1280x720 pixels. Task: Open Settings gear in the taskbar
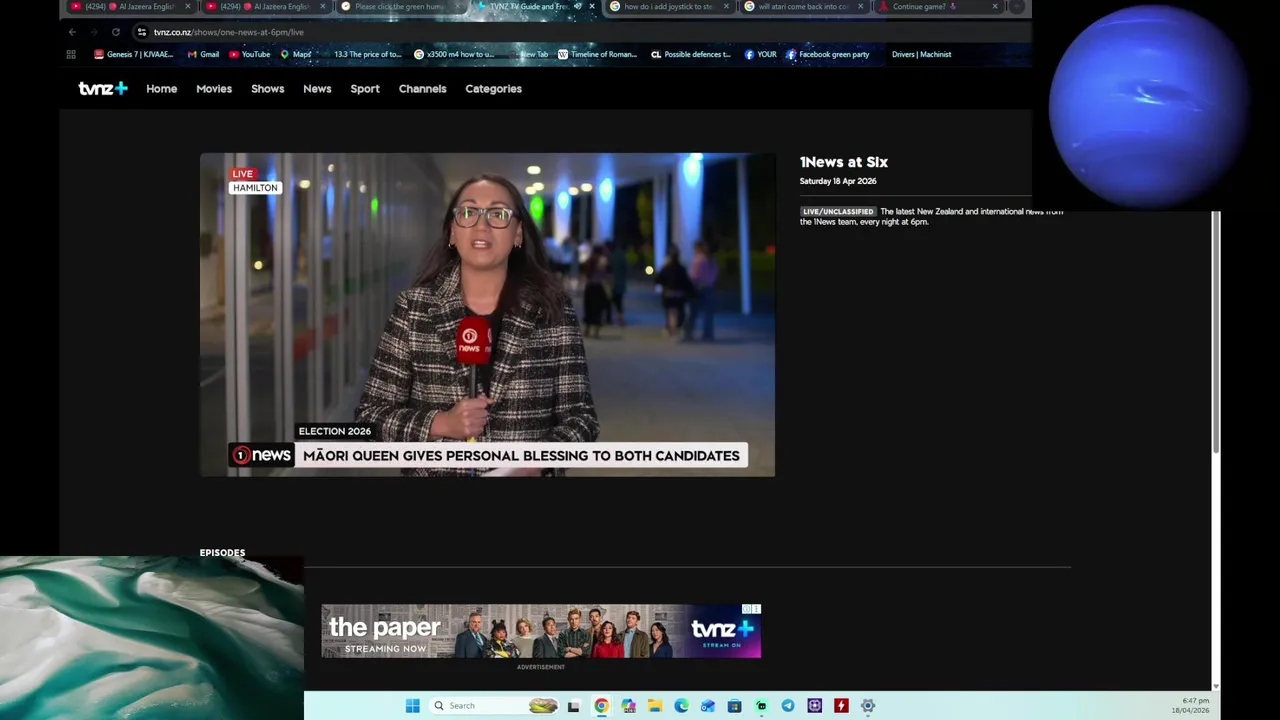tap(868, 706)
